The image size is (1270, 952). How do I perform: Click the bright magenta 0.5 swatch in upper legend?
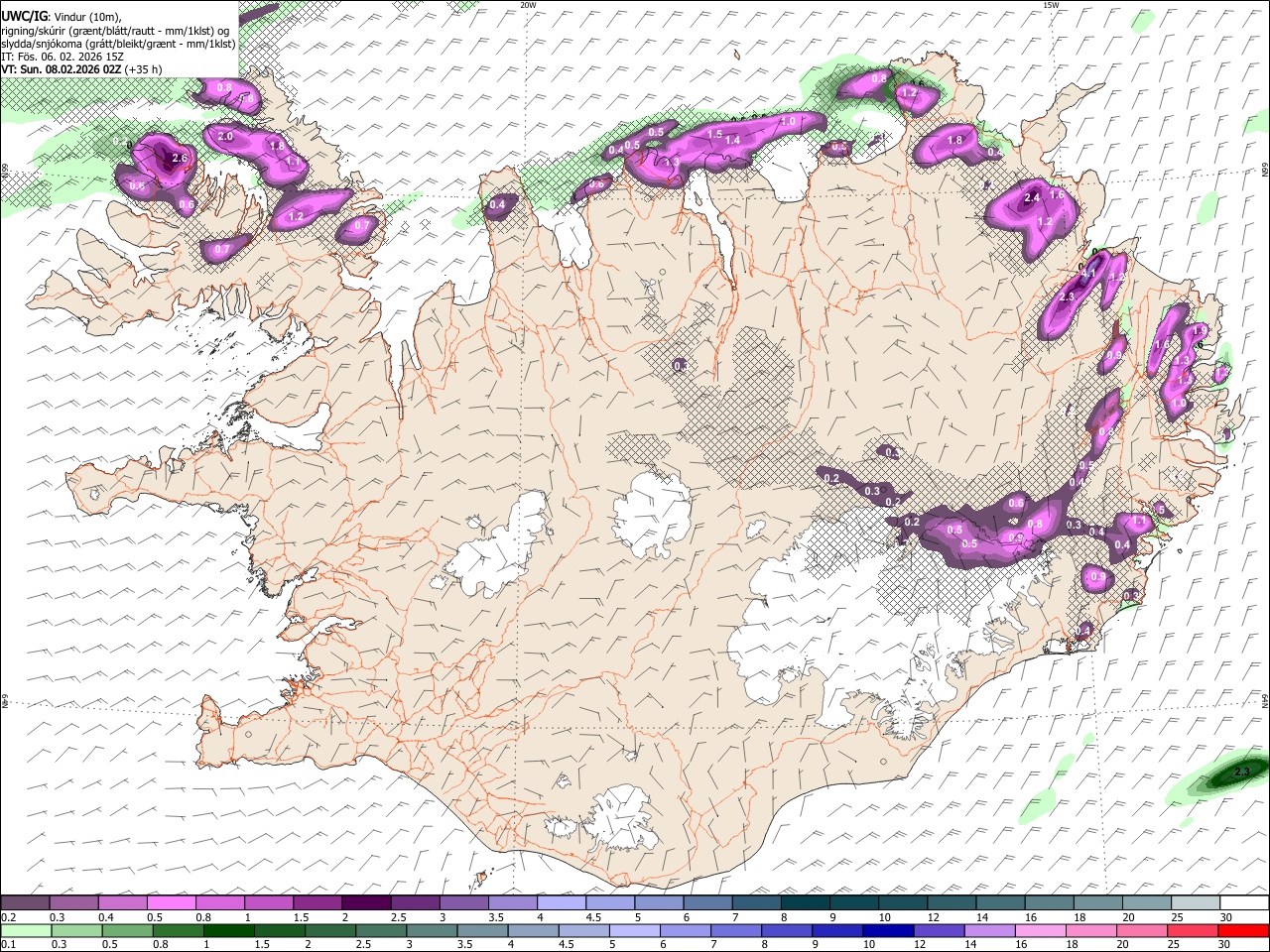pyautogui.click(x=172, y=902)
